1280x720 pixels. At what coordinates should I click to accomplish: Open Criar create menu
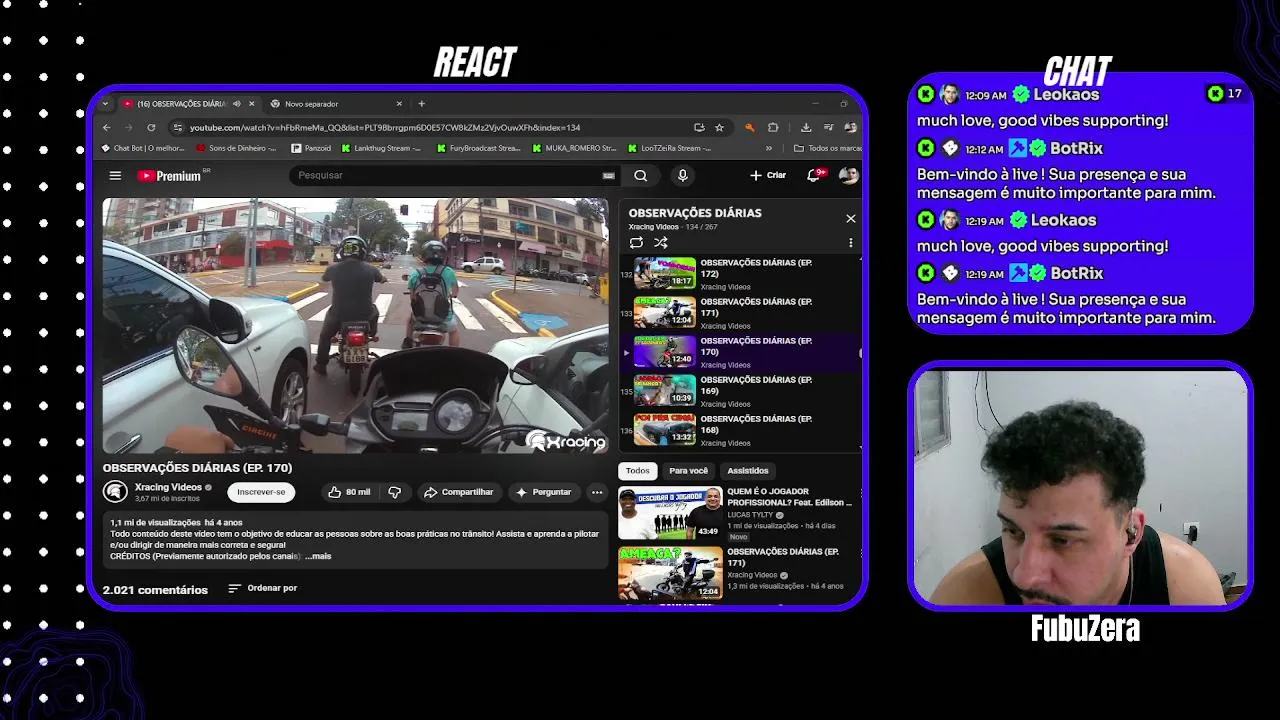[768, 175]
